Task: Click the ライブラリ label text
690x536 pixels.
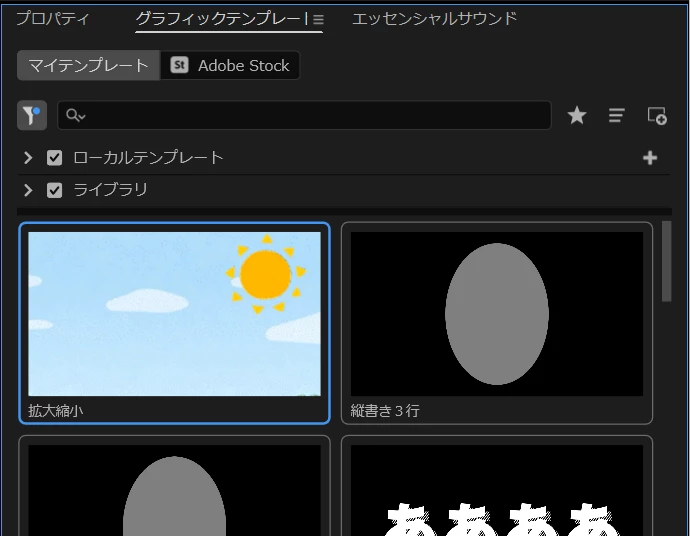Action: 110,190
